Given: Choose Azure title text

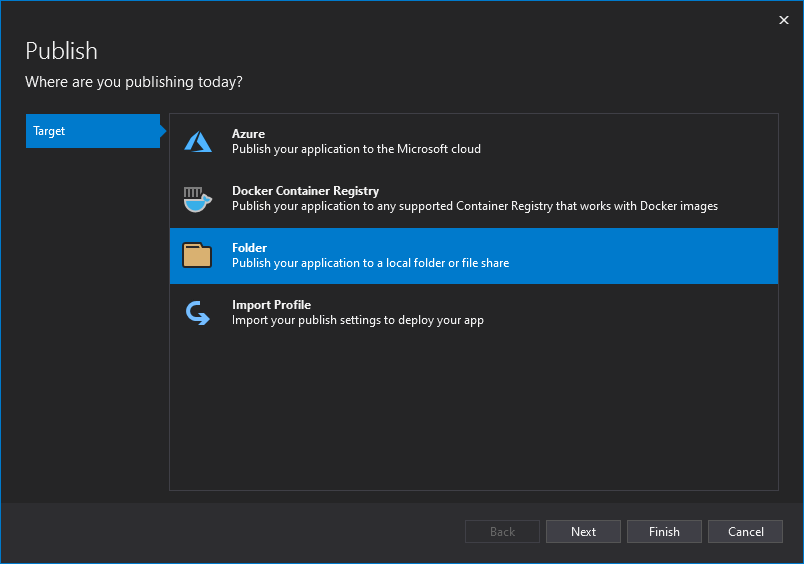Looking at the screenshot, I should point(248,134).
